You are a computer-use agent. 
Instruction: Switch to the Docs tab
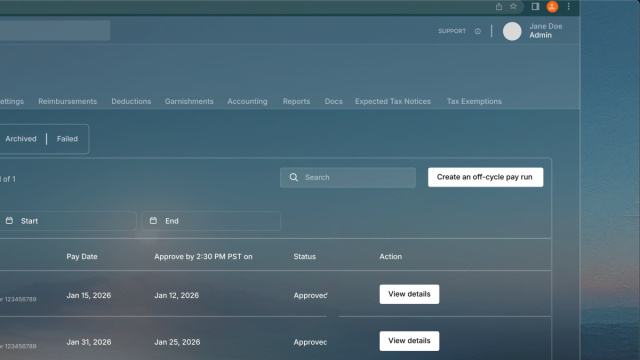point(333,101)
